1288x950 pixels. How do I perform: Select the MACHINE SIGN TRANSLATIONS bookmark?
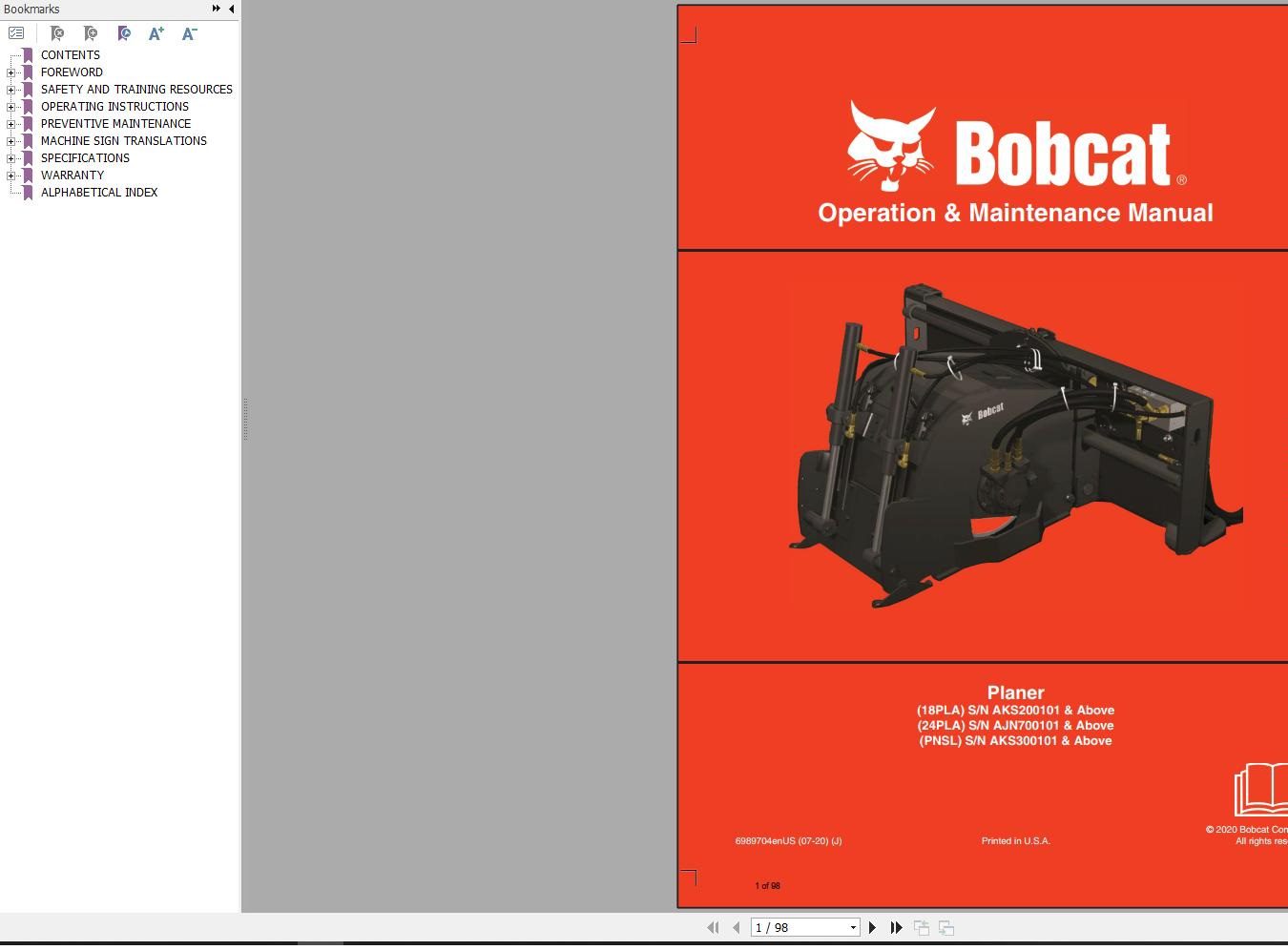click(124, 140)
